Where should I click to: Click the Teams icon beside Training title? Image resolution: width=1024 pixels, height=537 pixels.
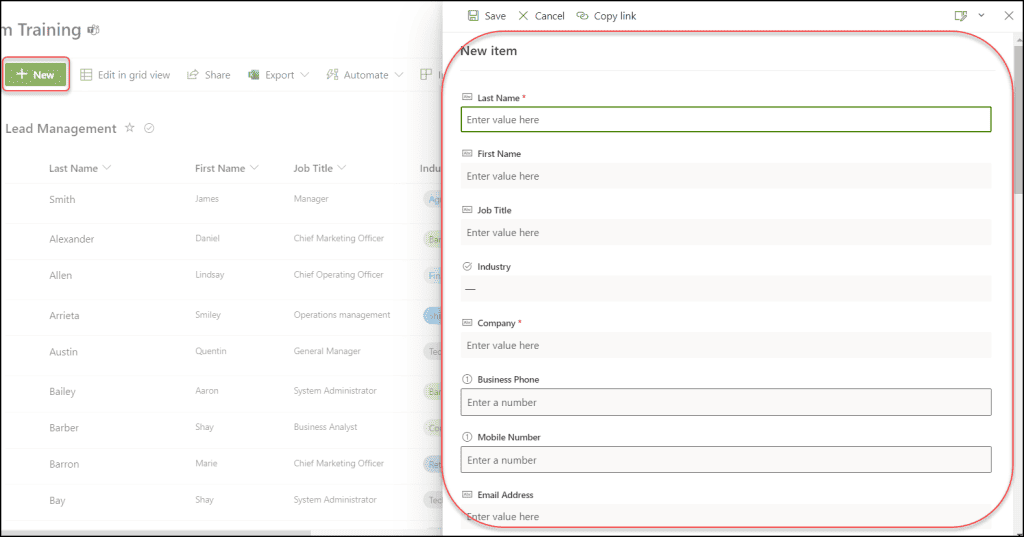click(94, 30)
